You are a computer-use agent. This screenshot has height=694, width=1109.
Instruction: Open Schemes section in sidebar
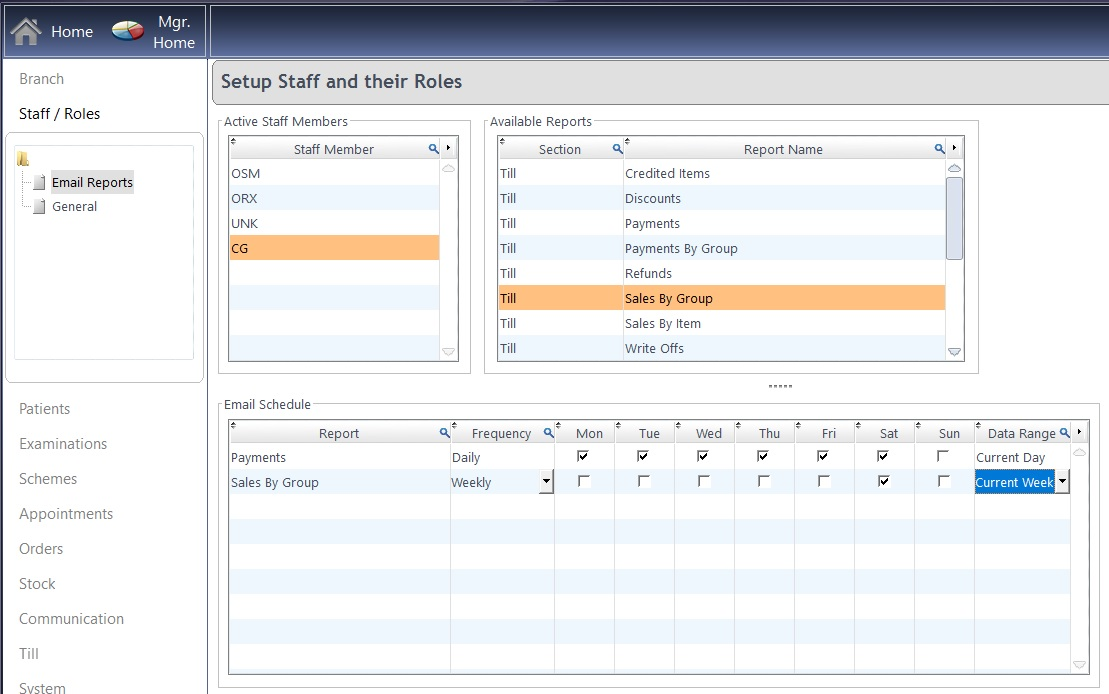[47, 479]
